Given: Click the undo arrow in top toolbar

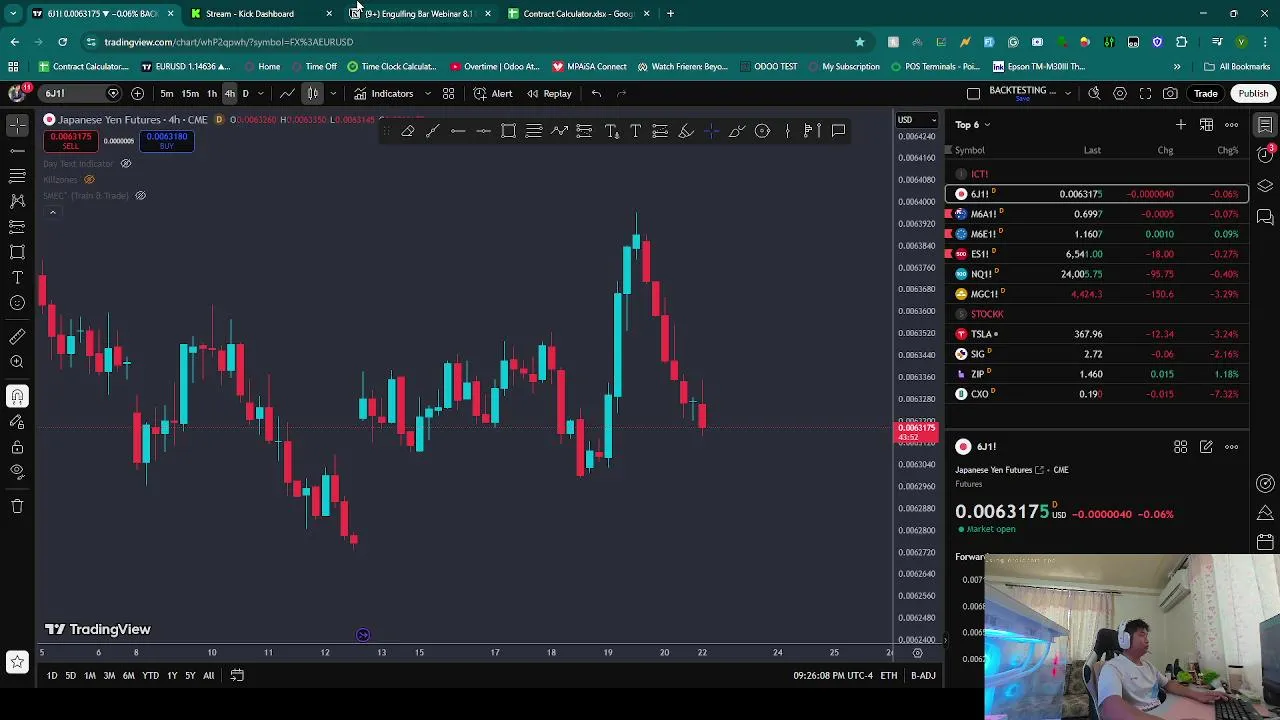Looking at the screenshot, I should tap(596, 93).
